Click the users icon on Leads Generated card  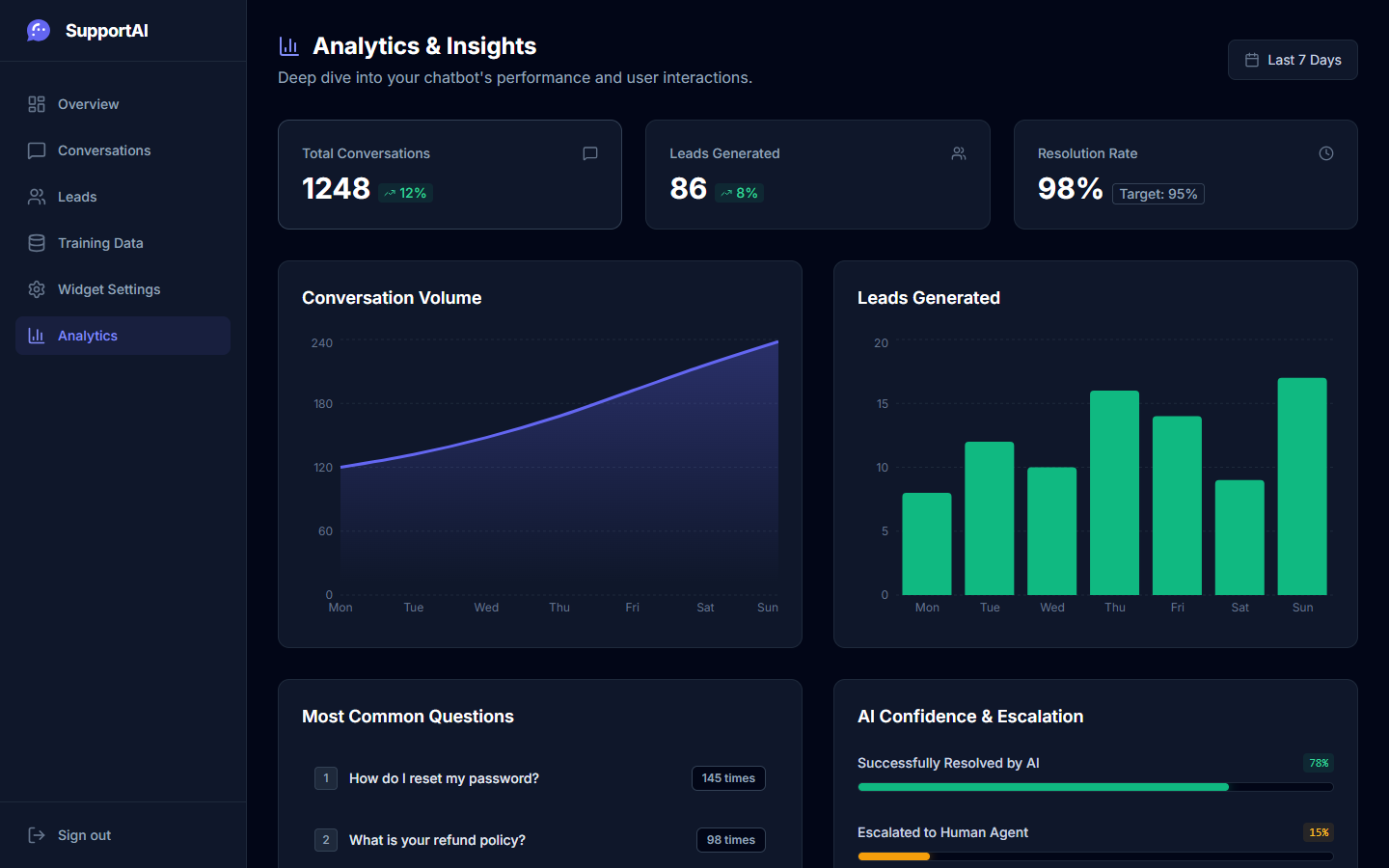coord(959,153)
